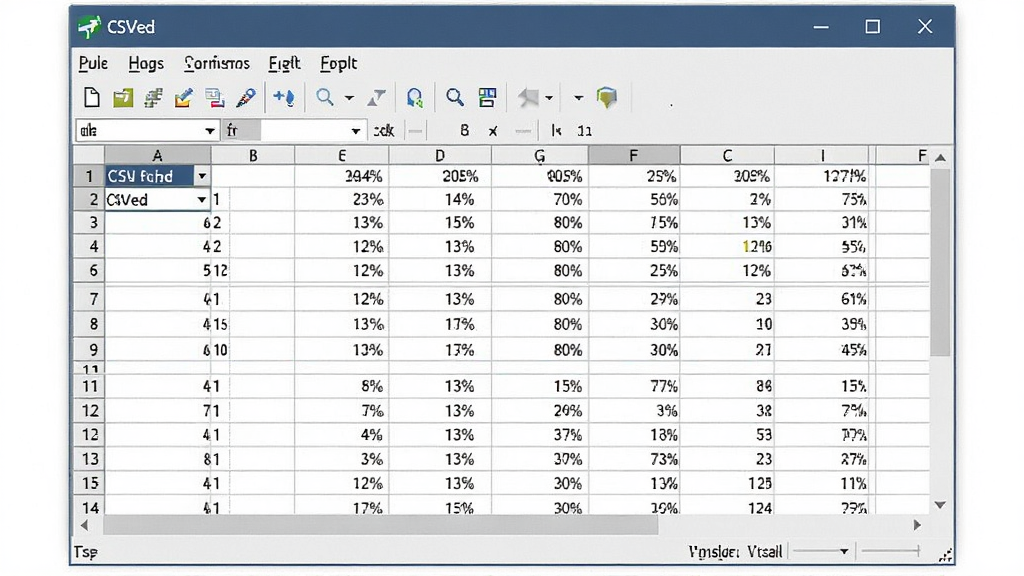Click the gray flag arrow icon

point(528,98)
